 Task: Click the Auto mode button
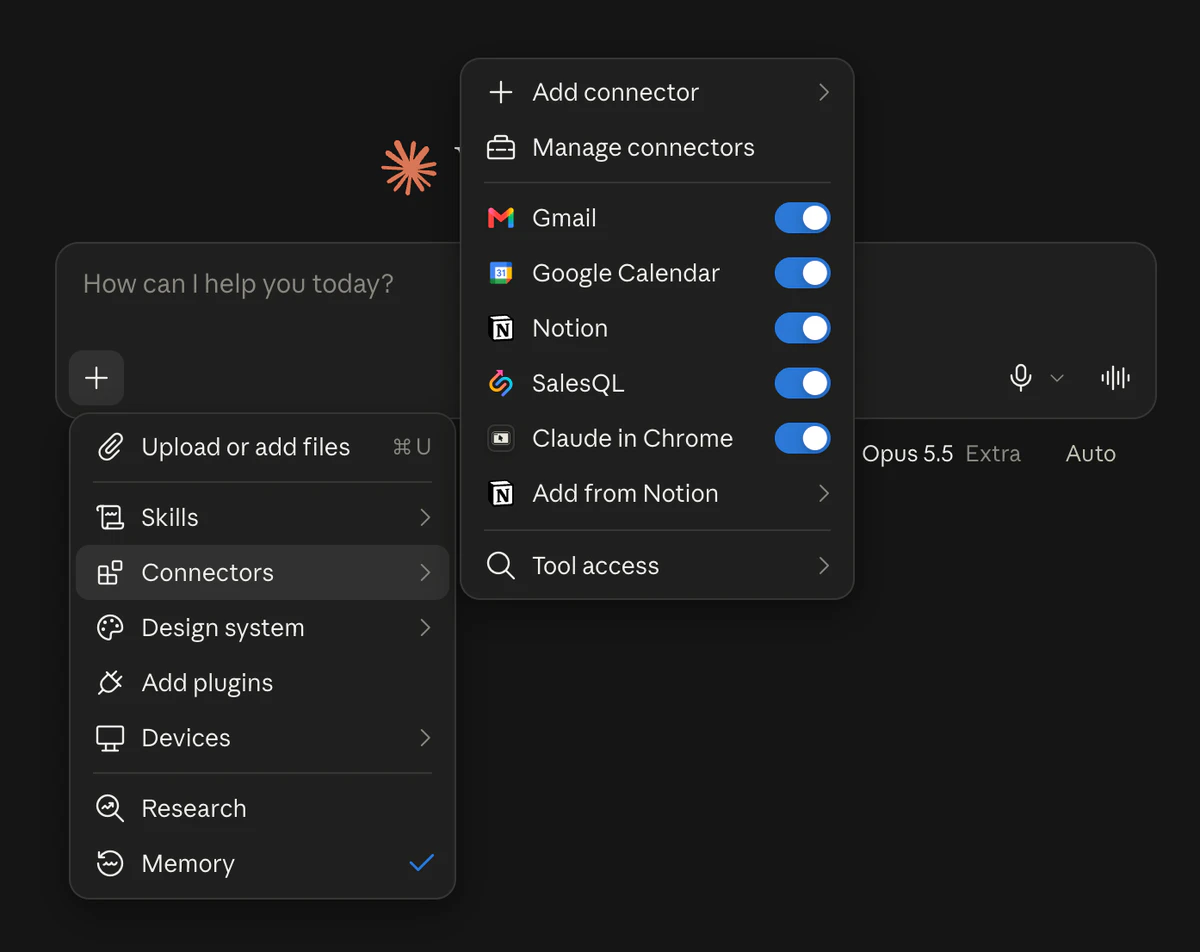(x=1090, y=454)
